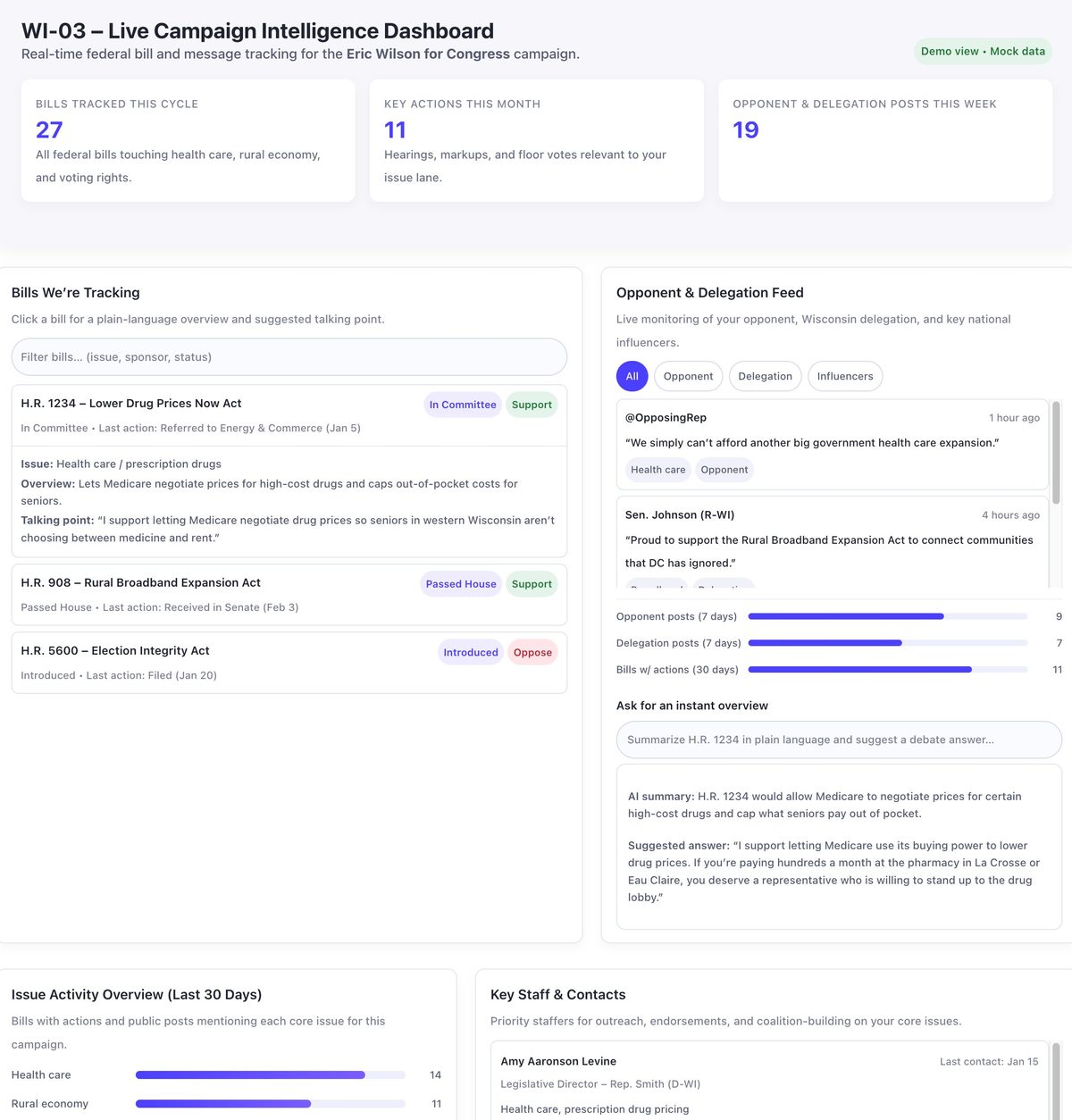Click the Key Staff contacts scrollbar
The image size is (1072, 1120).
click(1056, 1081)
